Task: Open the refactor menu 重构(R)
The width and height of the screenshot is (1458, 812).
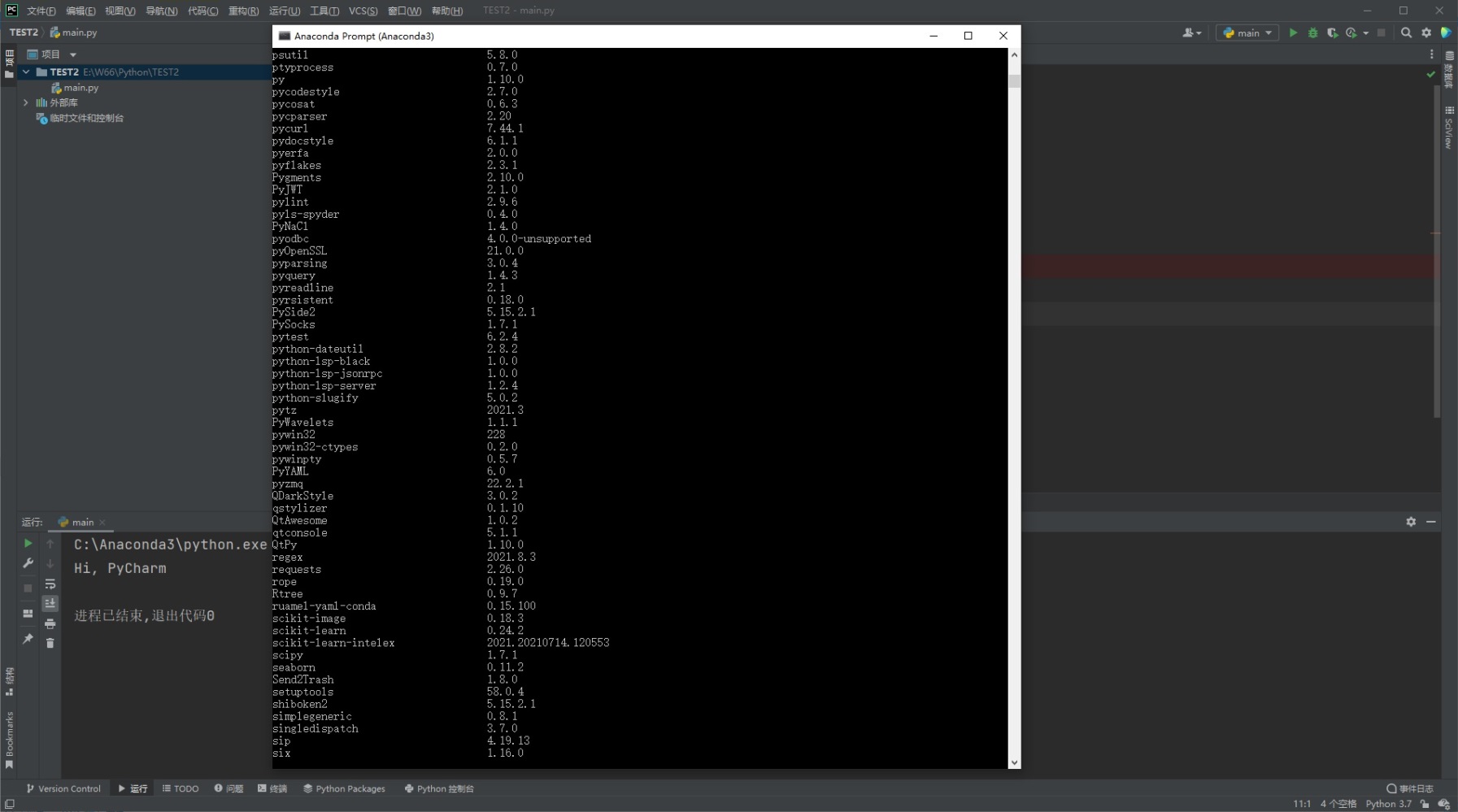Action: coord(243,11)
